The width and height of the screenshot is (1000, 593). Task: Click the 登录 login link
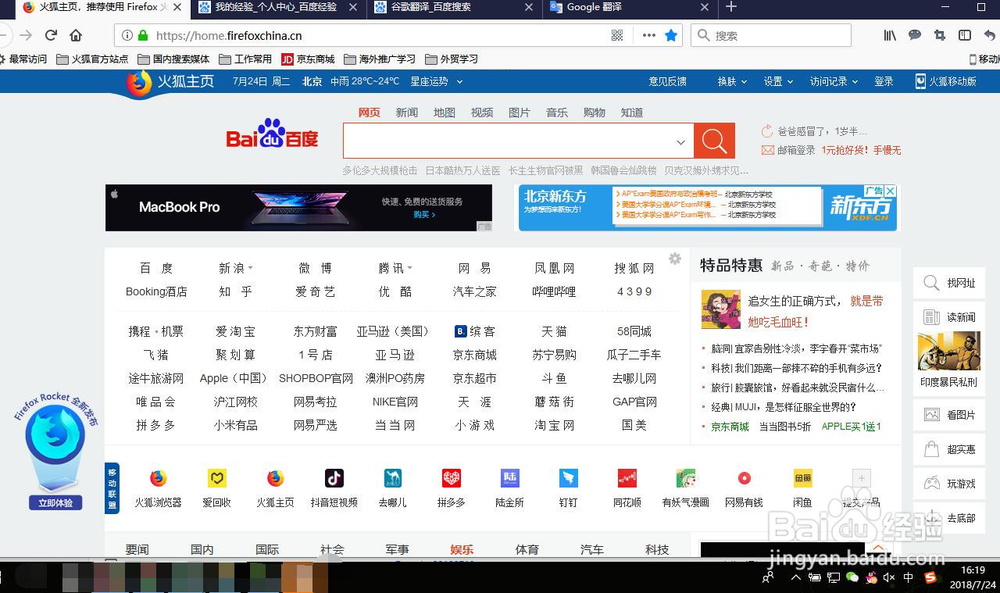[883, 82]
